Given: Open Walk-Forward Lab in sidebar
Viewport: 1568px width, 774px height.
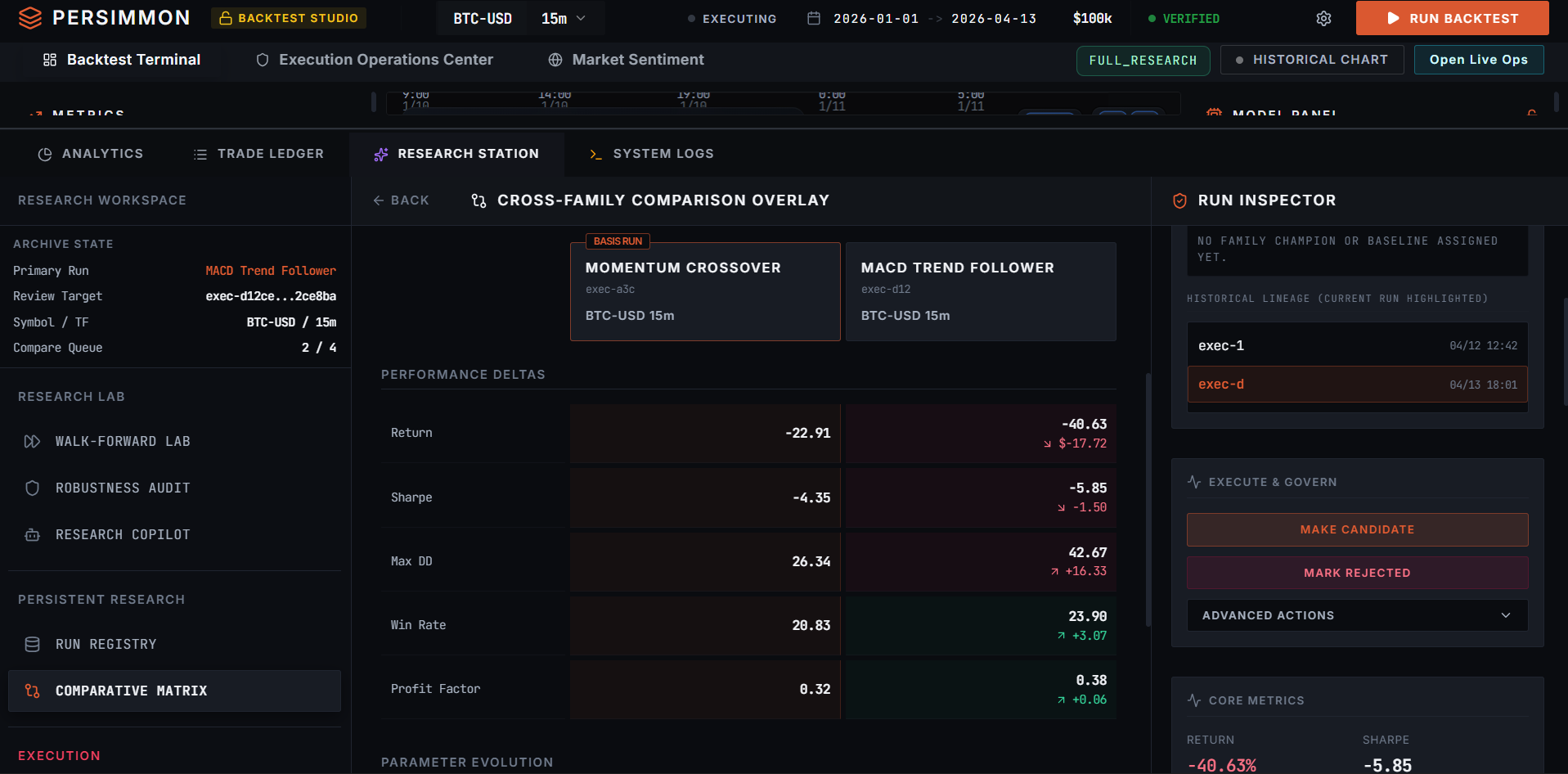Looking at the screenshot, I should [174, 442].
